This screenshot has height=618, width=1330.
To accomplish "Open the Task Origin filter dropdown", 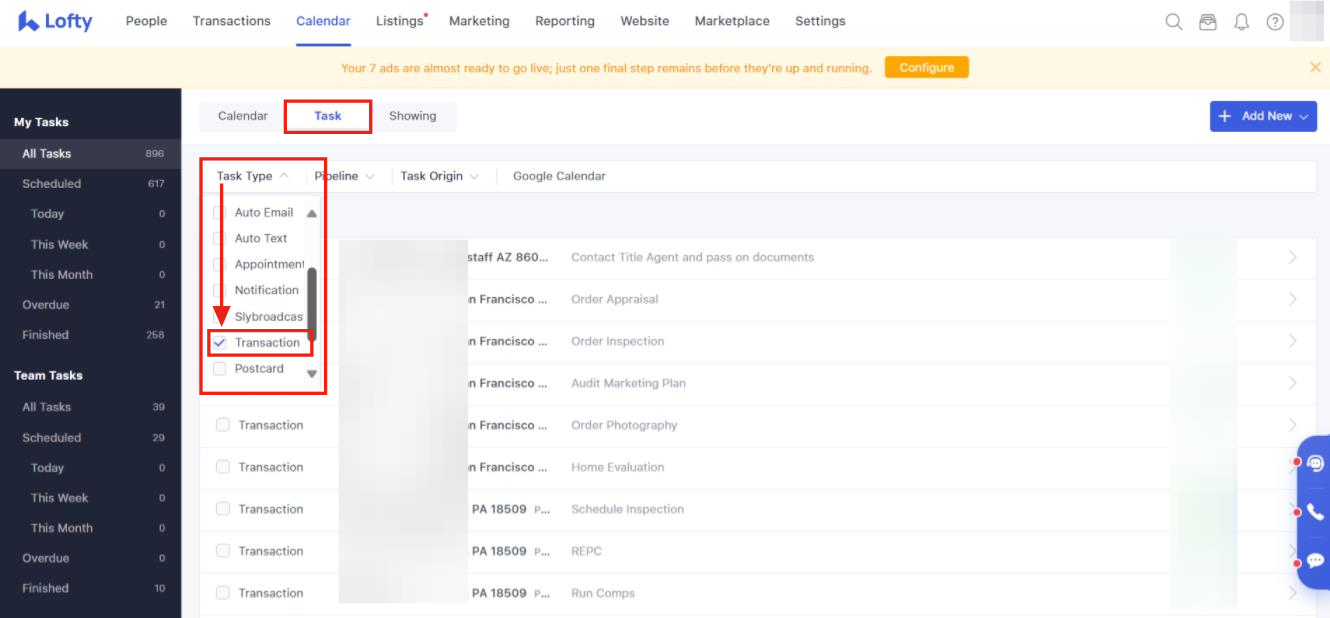I will click(439, 176).
